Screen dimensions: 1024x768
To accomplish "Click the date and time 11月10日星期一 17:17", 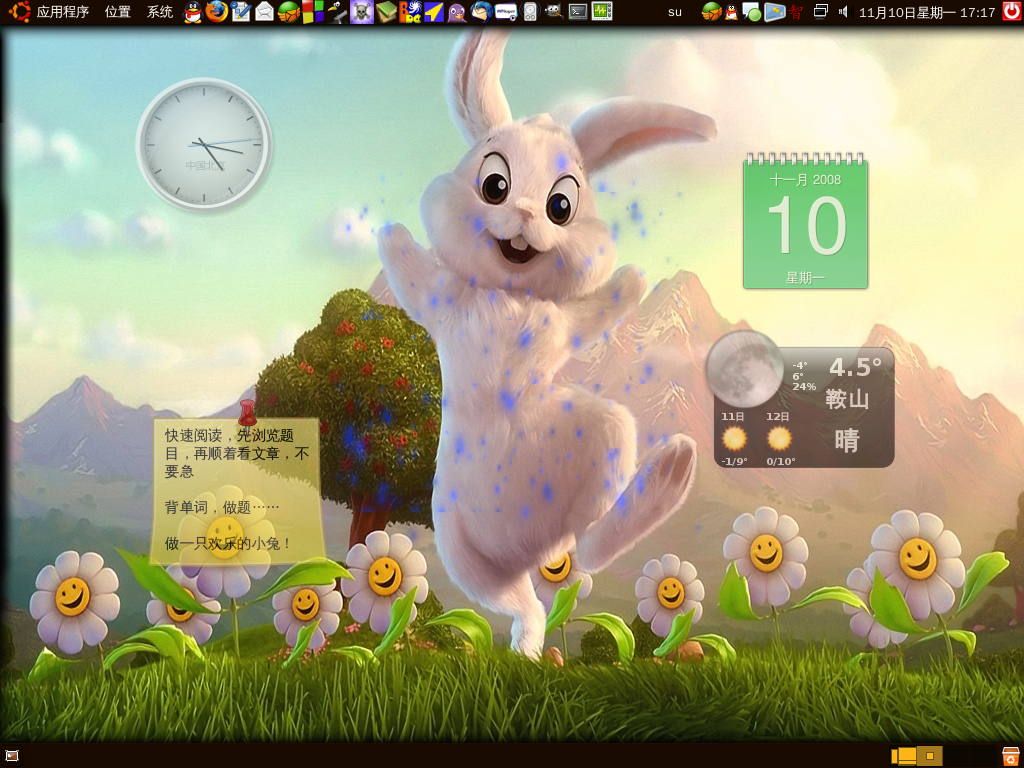I will pyautogui.click(x=927, y=12).
